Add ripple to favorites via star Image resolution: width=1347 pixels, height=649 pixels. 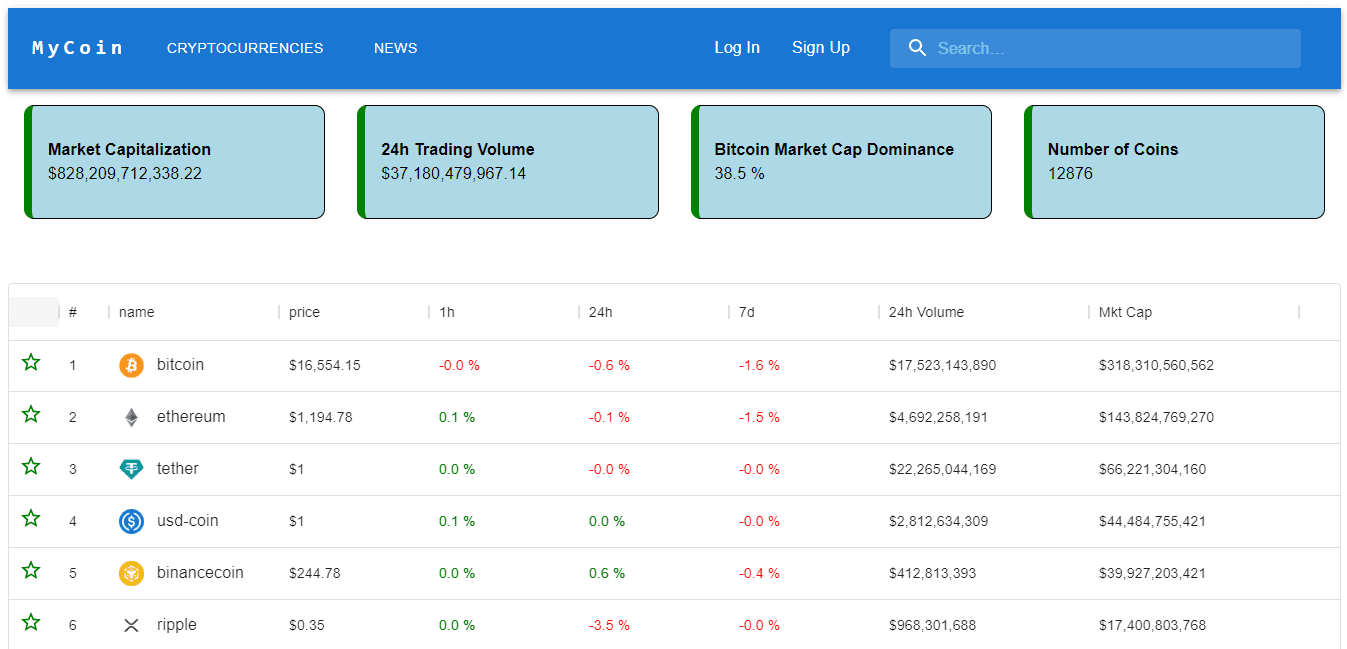[x=31, y=622]
